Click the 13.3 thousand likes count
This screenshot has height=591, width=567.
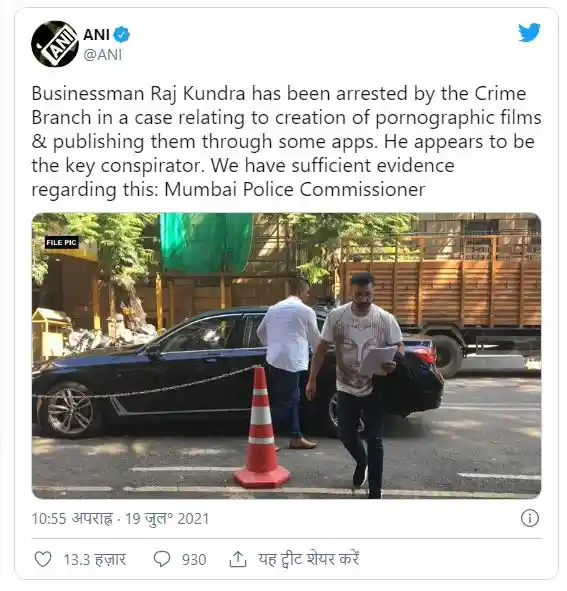click(95, 559)
